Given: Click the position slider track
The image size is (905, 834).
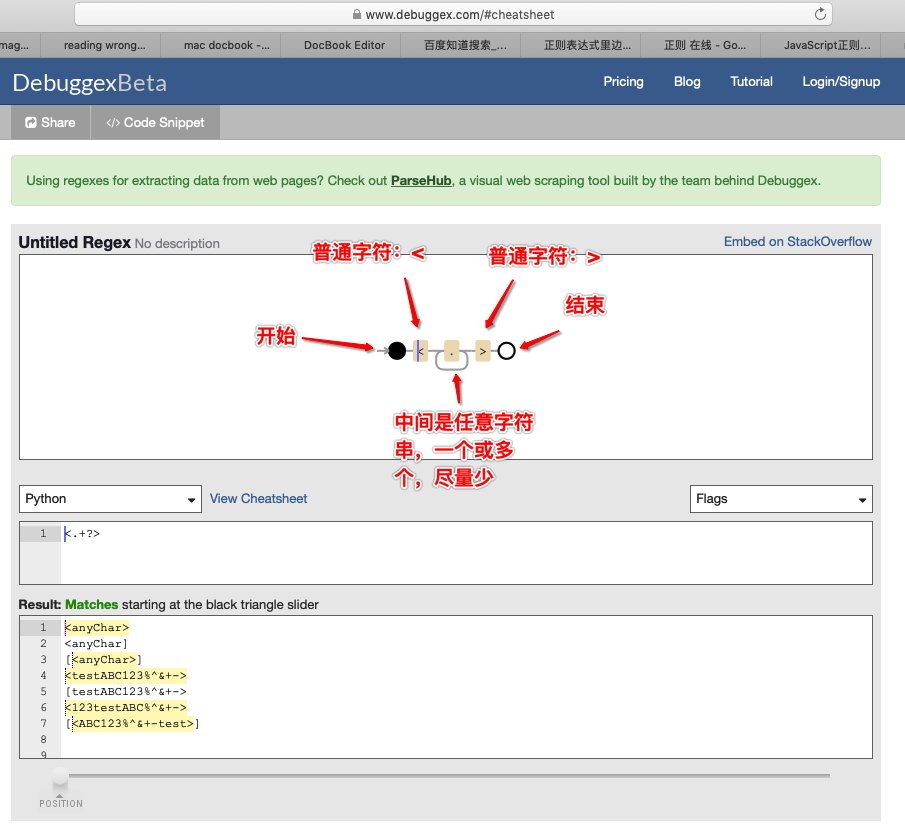Looking at the screenshot, I should pyautogui.click(x=449, y=776).
